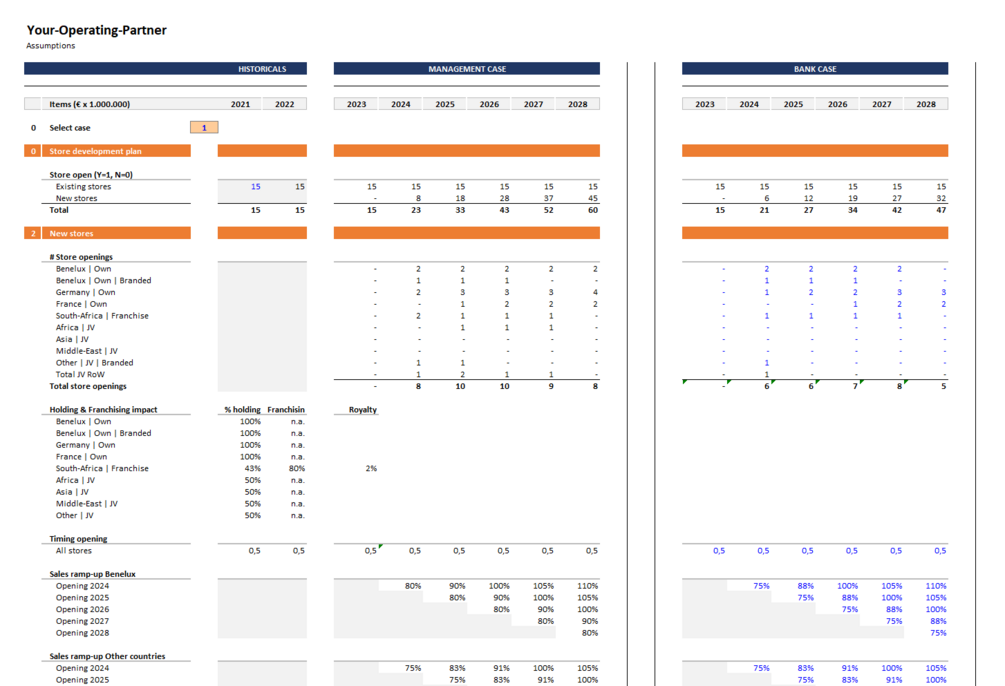Click the Sales ramp-up Other countries heading

tap(107, 656)
